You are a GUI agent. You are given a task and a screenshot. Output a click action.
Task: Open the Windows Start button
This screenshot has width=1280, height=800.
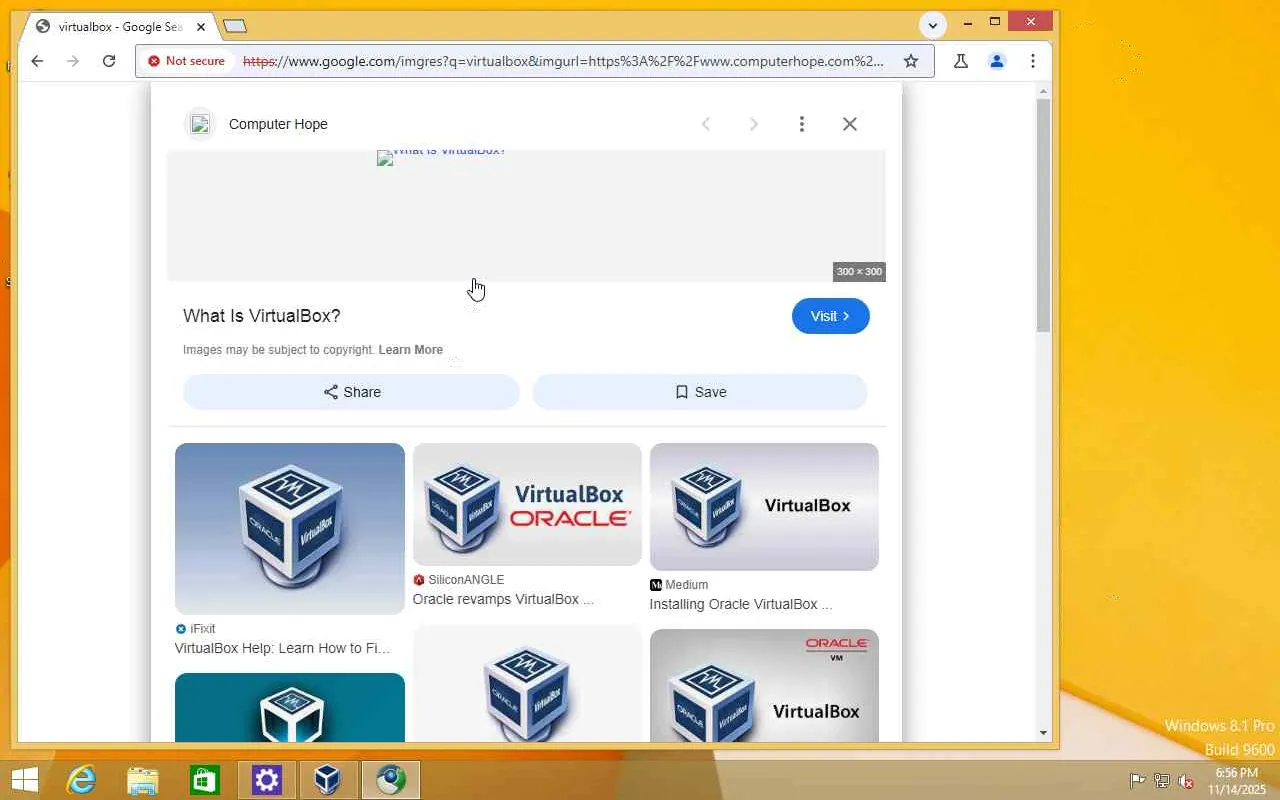pos(24,780)
